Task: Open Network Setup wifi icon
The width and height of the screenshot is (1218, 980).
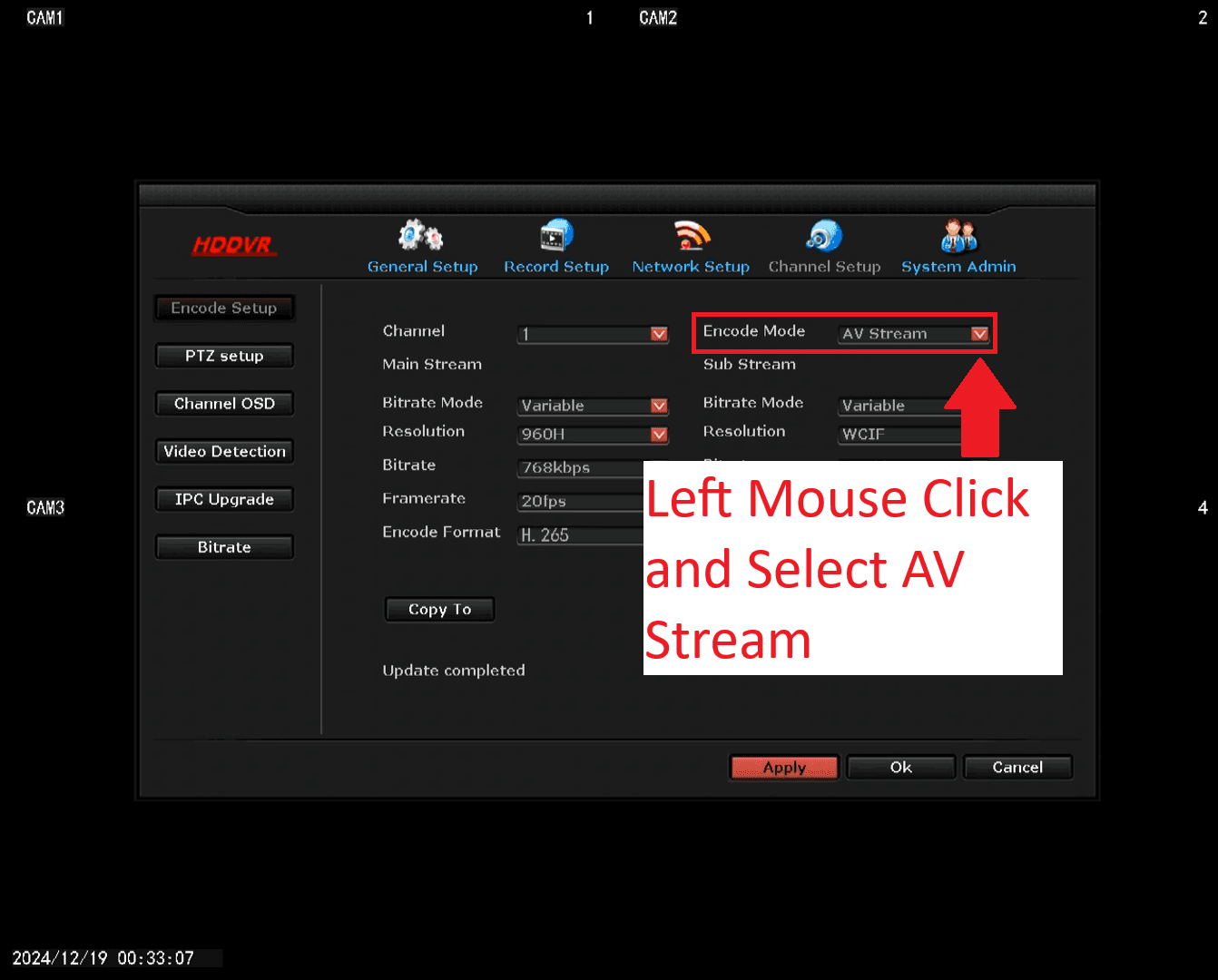Action: pyautogui.click(x=692, y=235)
